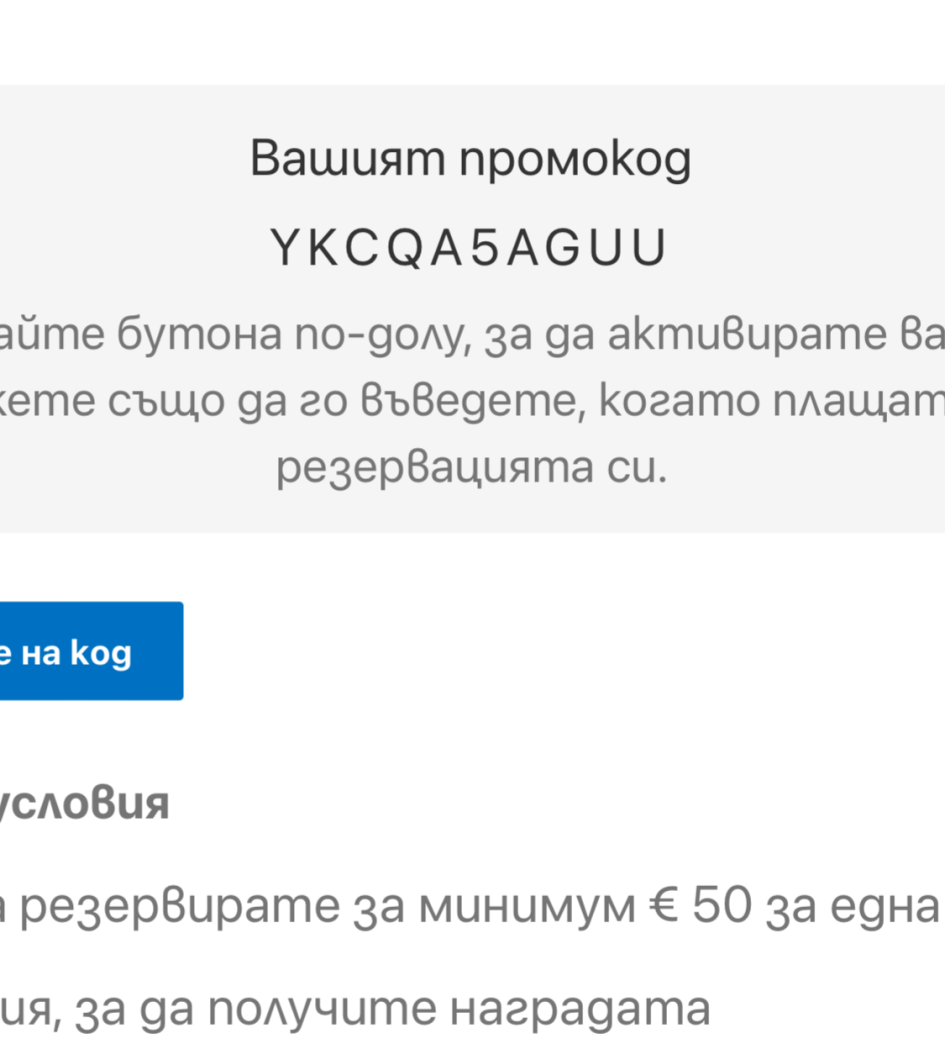This screenshot has width=945, height=1040.
Task: Click the 'Вашият промокод' heading
Action: coord(470,159)
